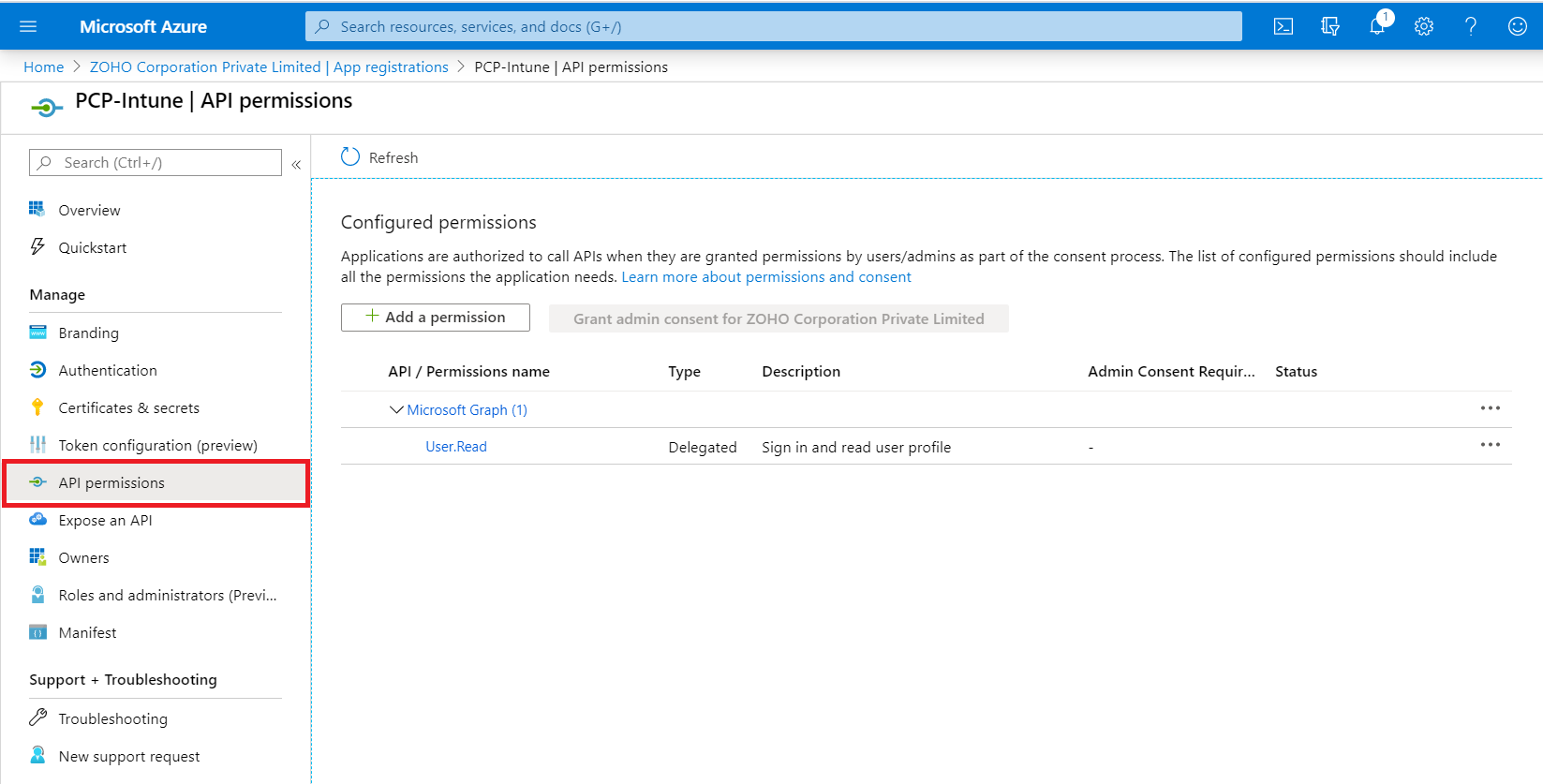The image size is (1543, 784).
Task: Click the Roles and administrators person icon
Action: [37, 594]
